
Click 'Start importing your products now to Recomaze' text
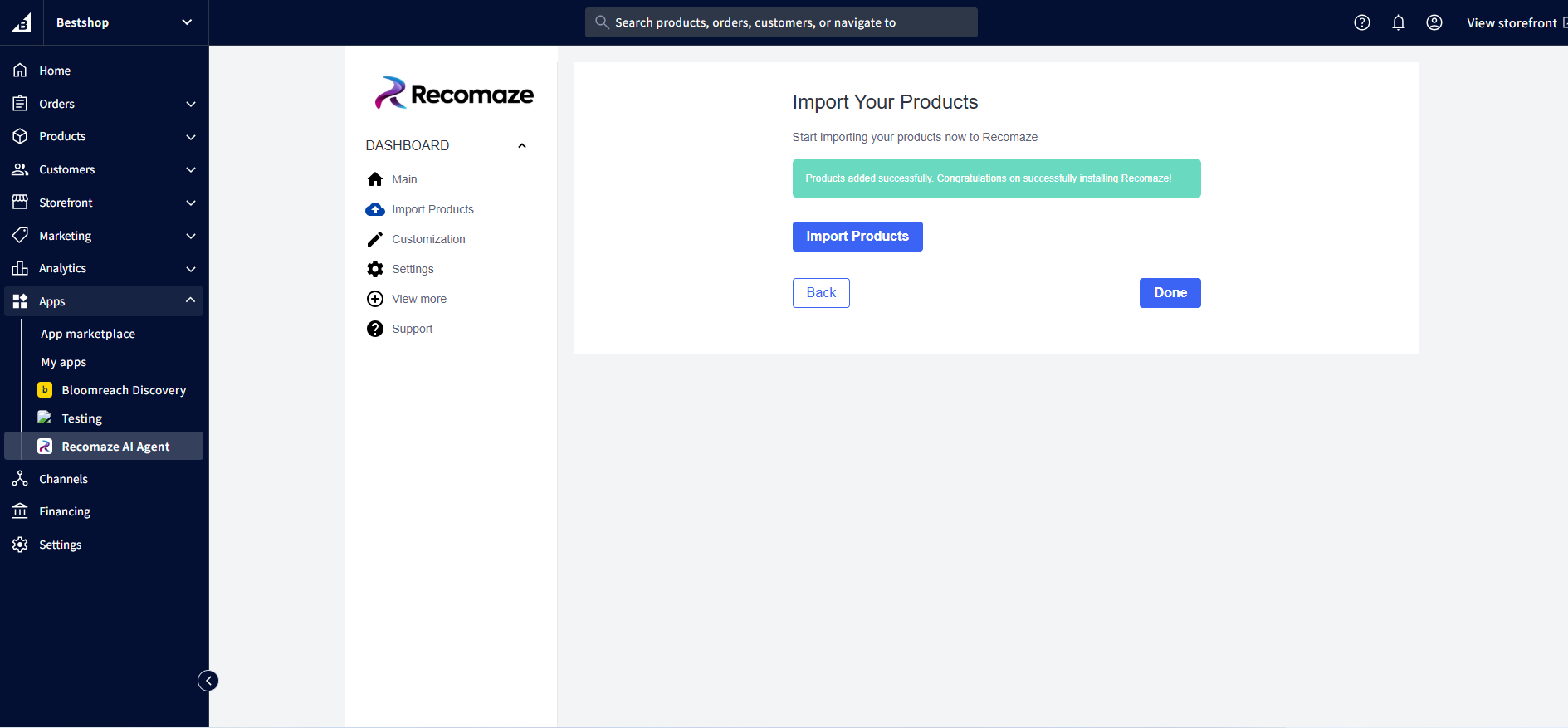coord(915,137)
